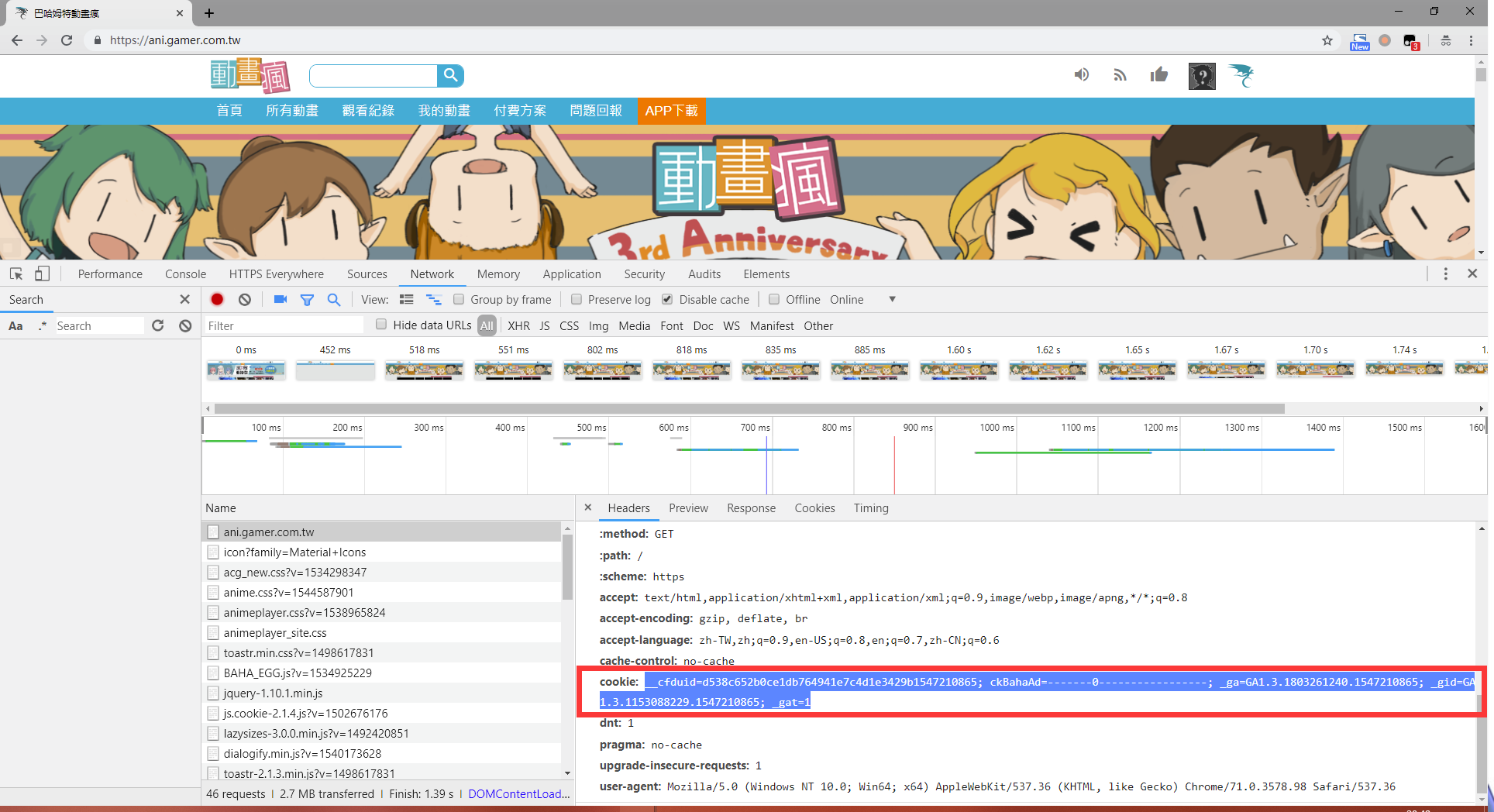This screenshot has width=1494, height=812.
Task: Open a new browser tab
Action: [209, 13]
